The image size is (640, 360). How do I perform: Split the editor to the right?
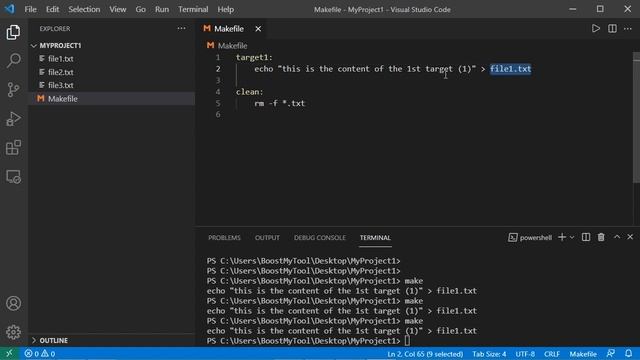tap(612, 29)
